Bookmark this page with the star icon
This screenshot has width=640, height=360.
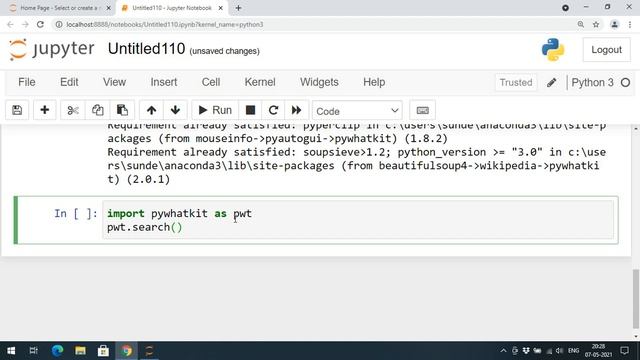click(x=596, y=24)
